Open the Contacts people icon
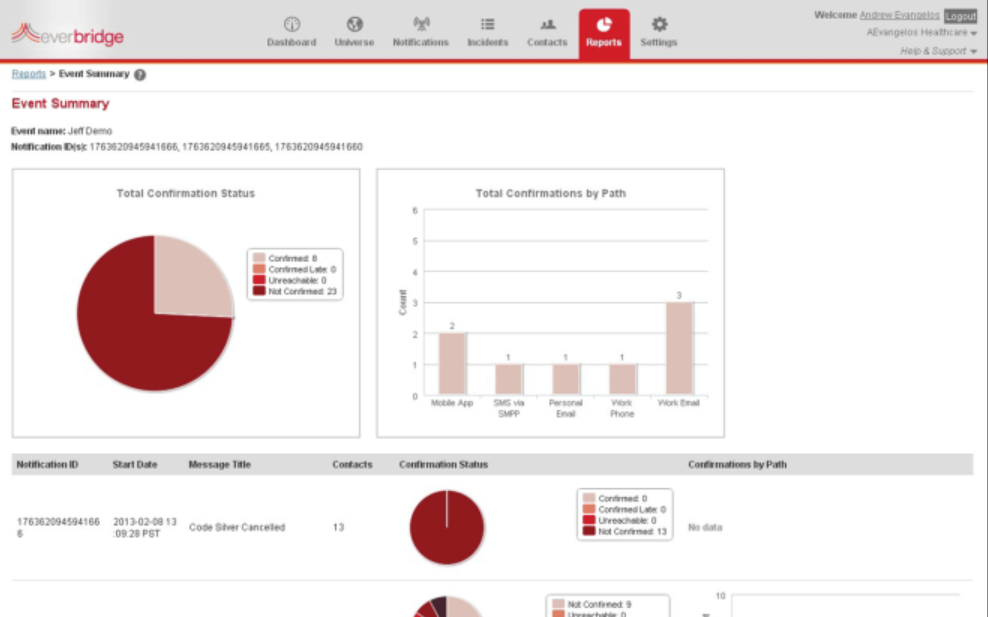Viewport: 988px width, 617px height. pos(547,25)
